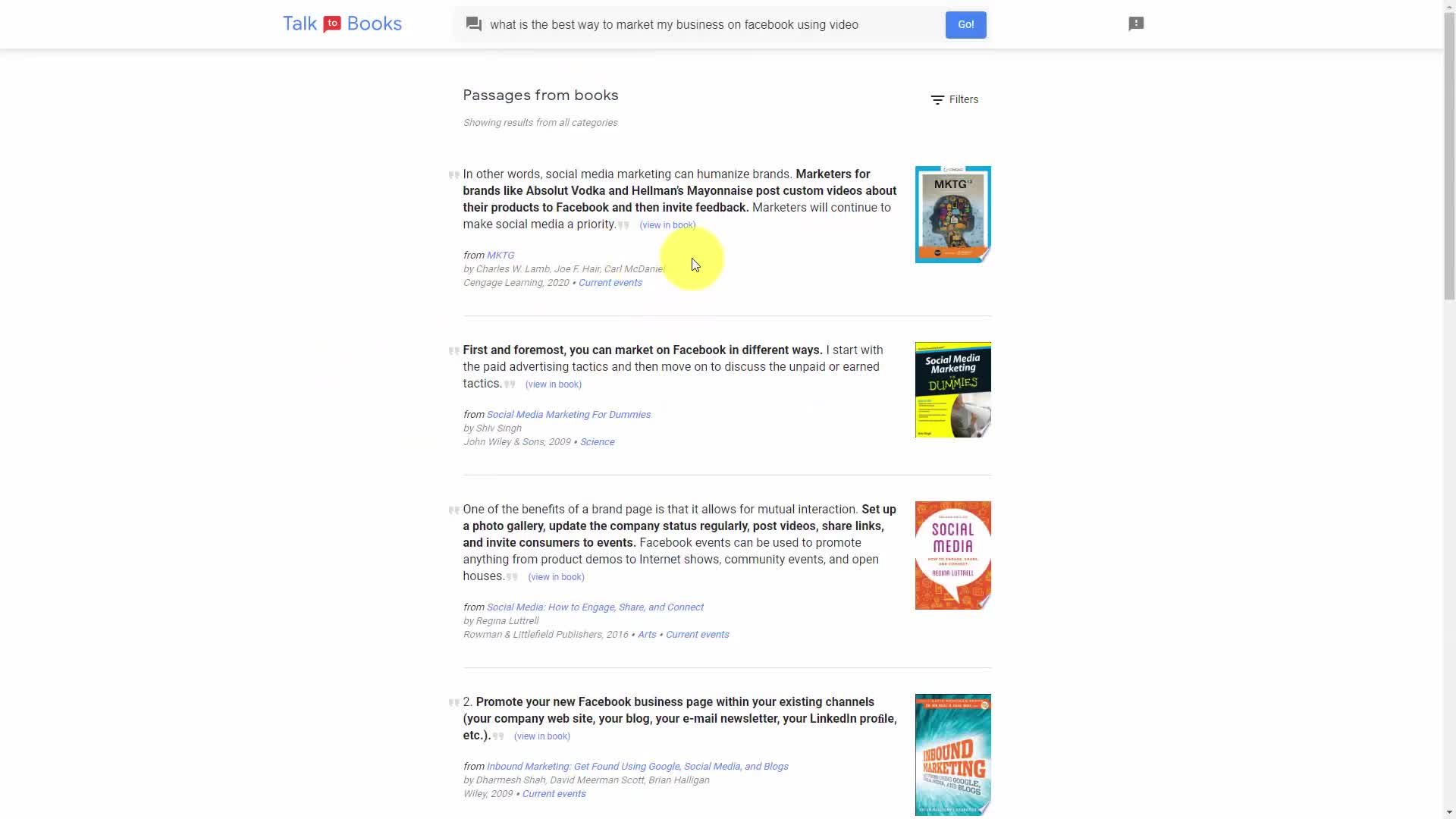Open the MKTG book cover thumbnail
Screen dimensions: 1456x819
point(952,215)
